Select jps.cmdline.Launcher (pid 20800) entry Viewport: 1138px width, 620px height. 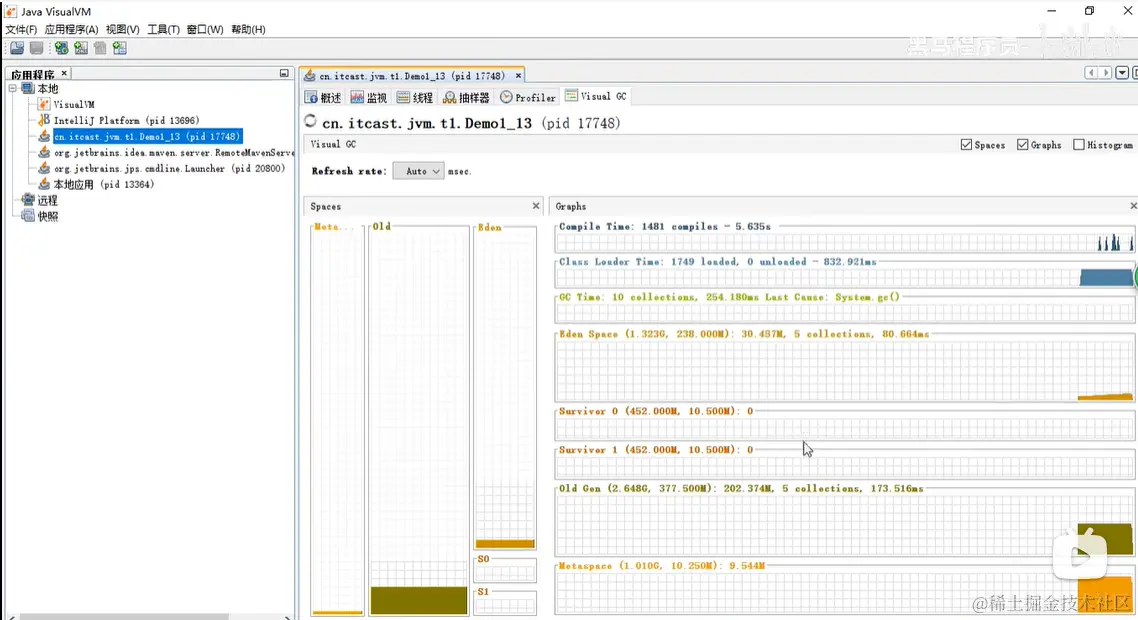[169, 168]
